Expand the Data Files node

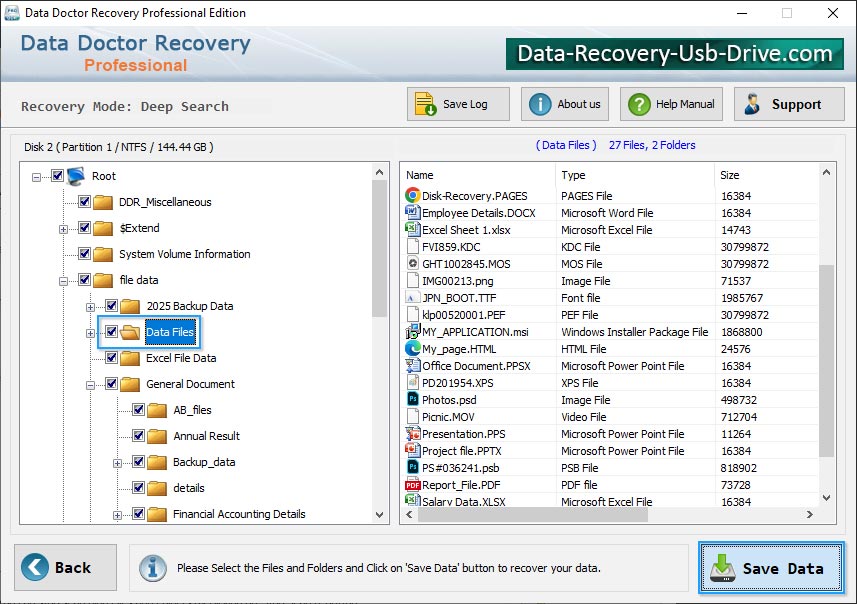coord(90,333)
